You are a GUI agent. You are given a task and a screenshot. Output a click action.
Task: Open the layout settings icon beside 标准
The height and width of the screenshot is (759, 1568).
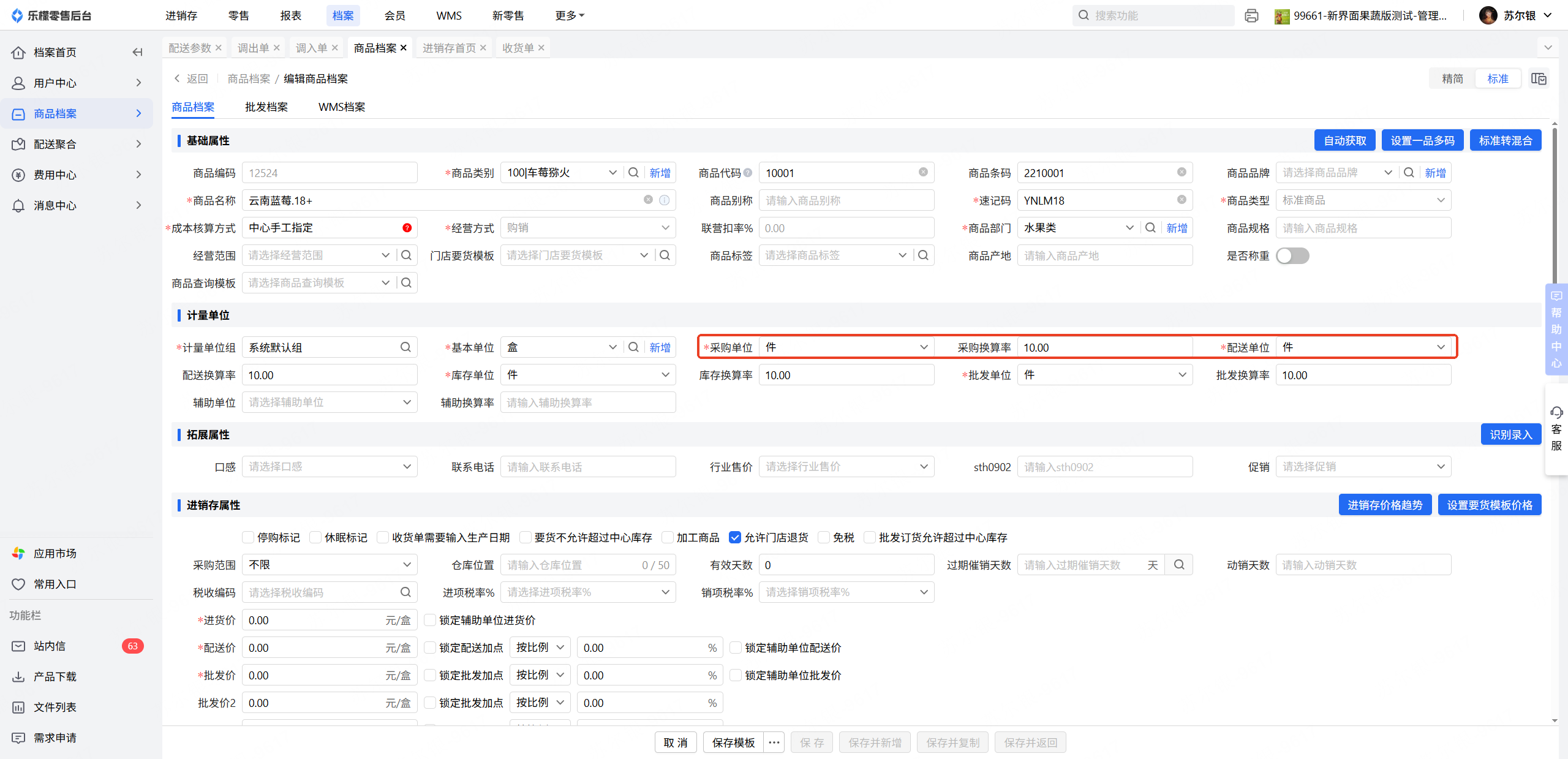tap(1539, 78)
